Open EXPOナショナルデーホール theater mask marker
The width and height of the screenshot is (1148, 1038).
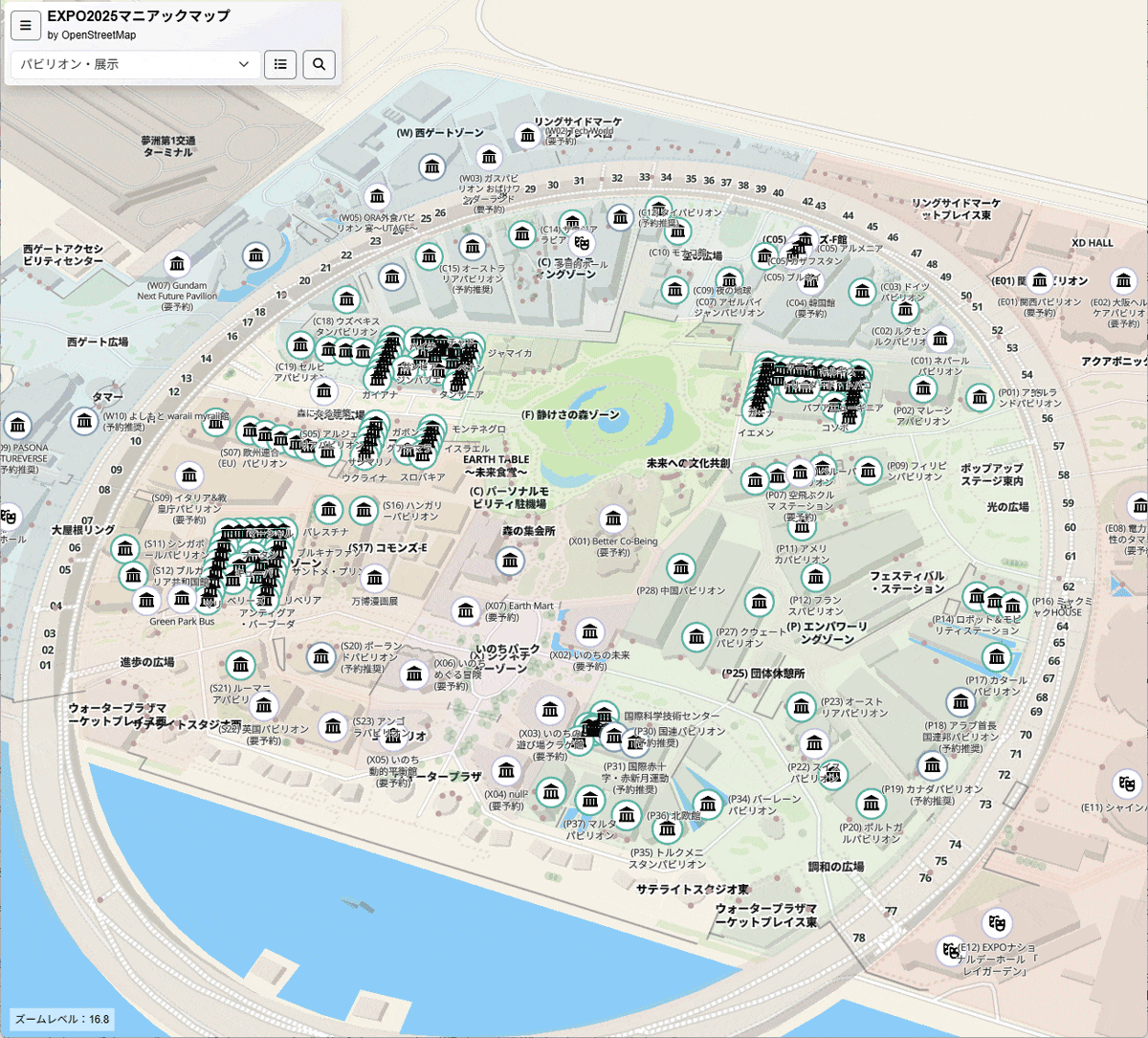997,923
